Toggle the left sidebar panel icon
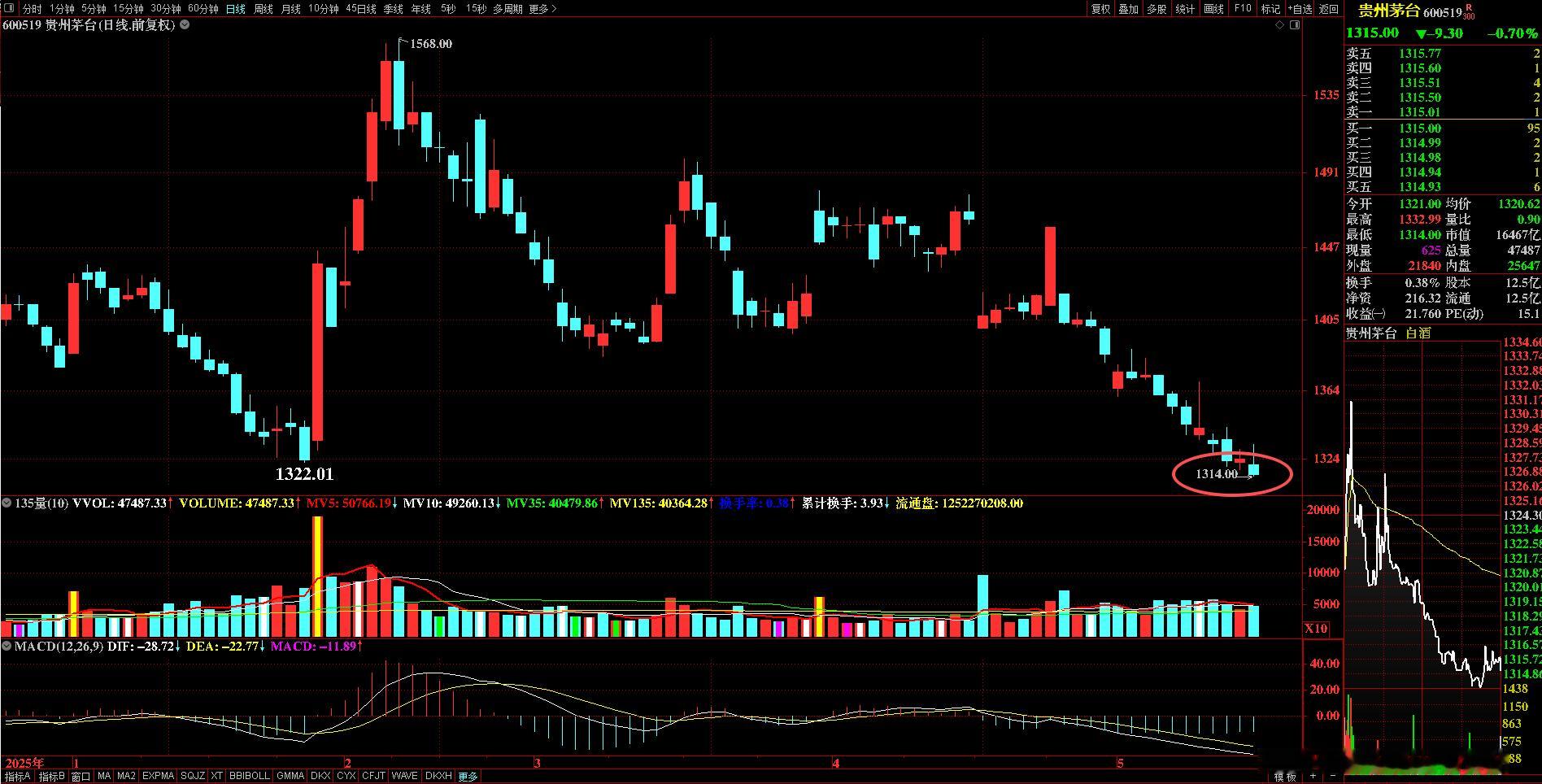Viewport: 1542px width, 784px height. tap(9, 9)
